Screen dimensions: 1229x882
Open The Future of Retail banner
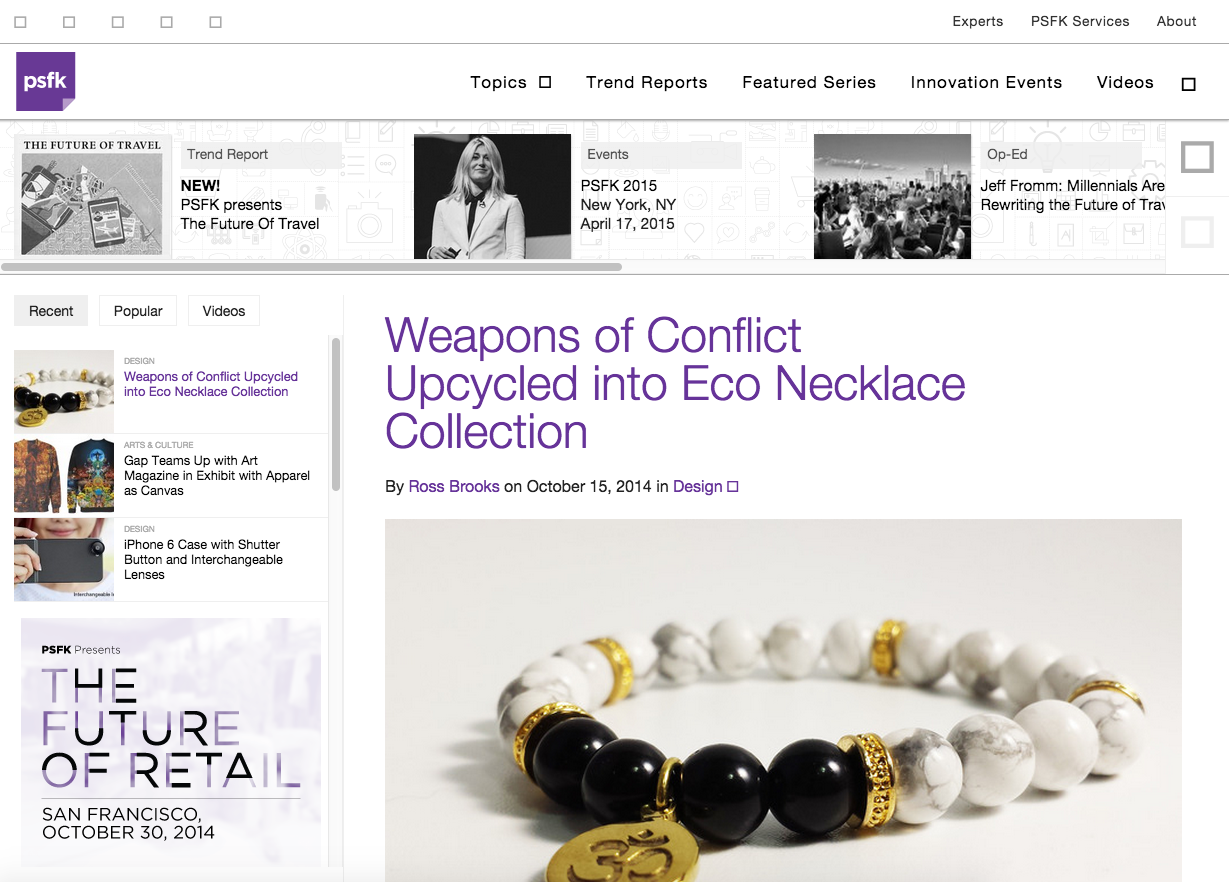pos(171,741)
